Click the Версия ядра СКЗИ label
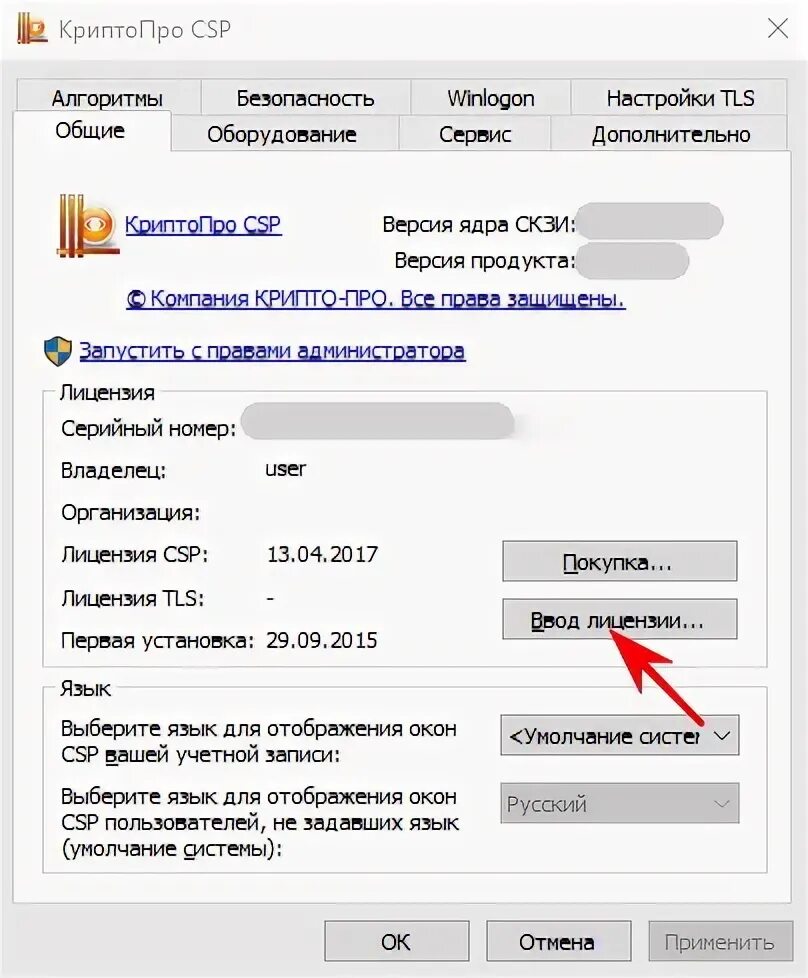Screen dimensions: 808x978 click(x=479, y=224)
